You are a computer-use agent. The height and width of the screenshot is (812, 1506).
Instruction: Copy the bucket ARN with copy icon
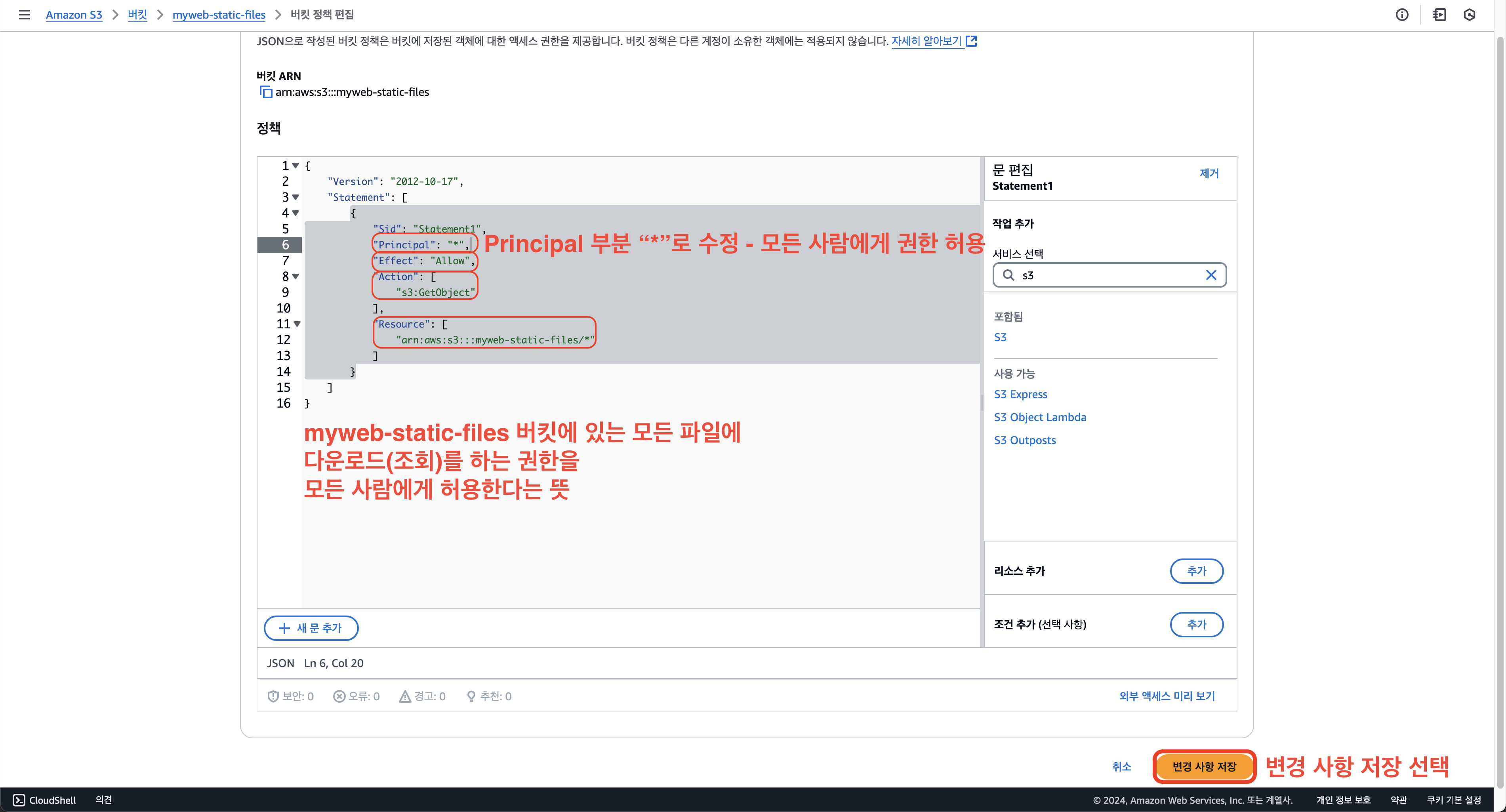[x=265, y=92]
